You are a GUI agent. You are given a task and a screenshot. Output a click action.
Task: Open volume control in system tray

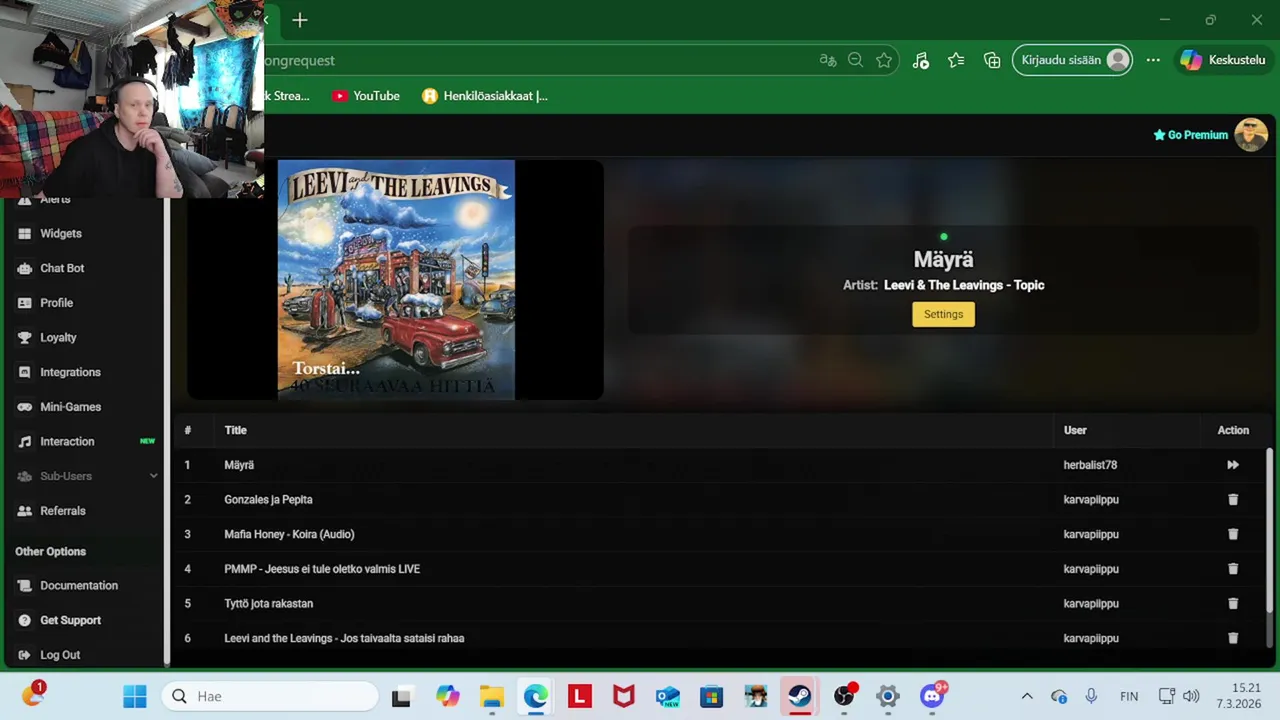tap(1191, 696)
